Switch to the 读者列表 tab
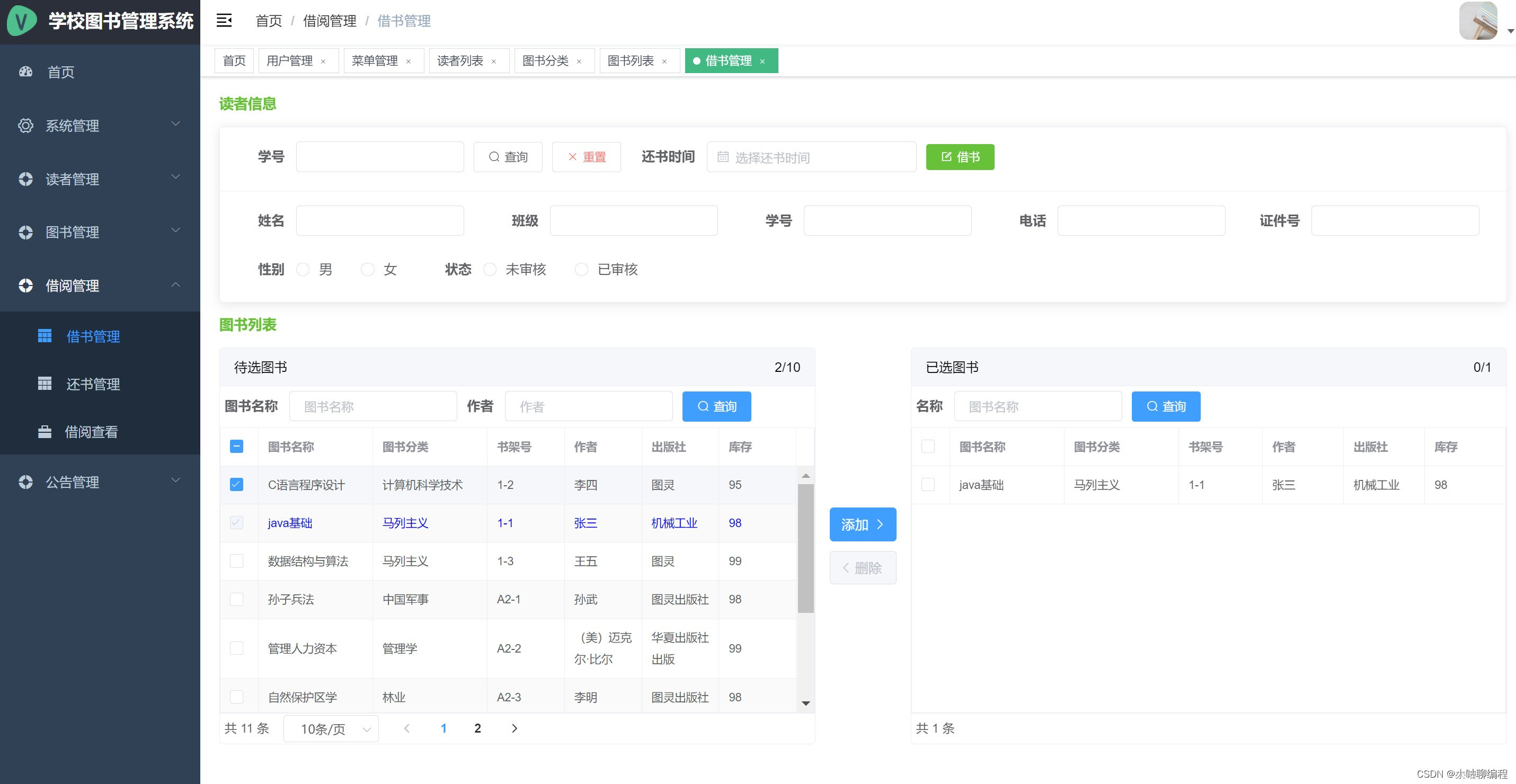The height and width of the screenshot is (784, 1516). [x=459, y=60]
